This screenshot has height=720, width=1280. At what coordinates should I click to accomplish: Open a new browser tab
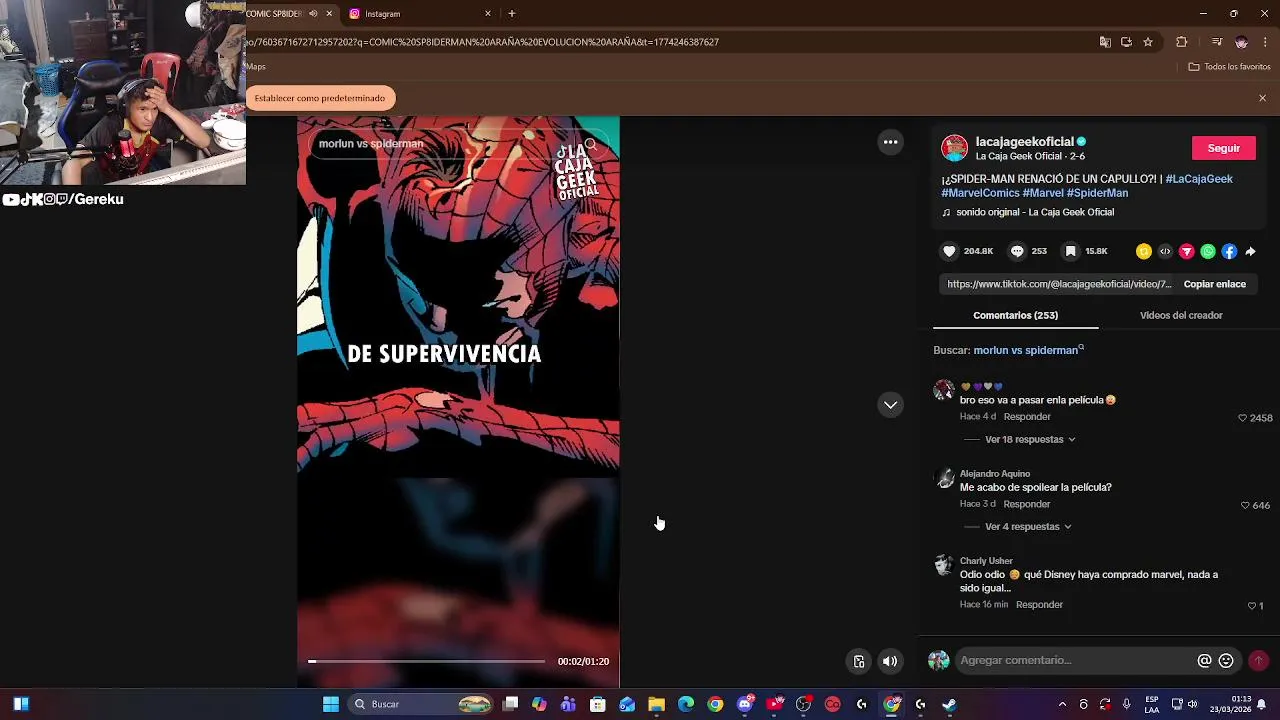click(x=512, y=14)
